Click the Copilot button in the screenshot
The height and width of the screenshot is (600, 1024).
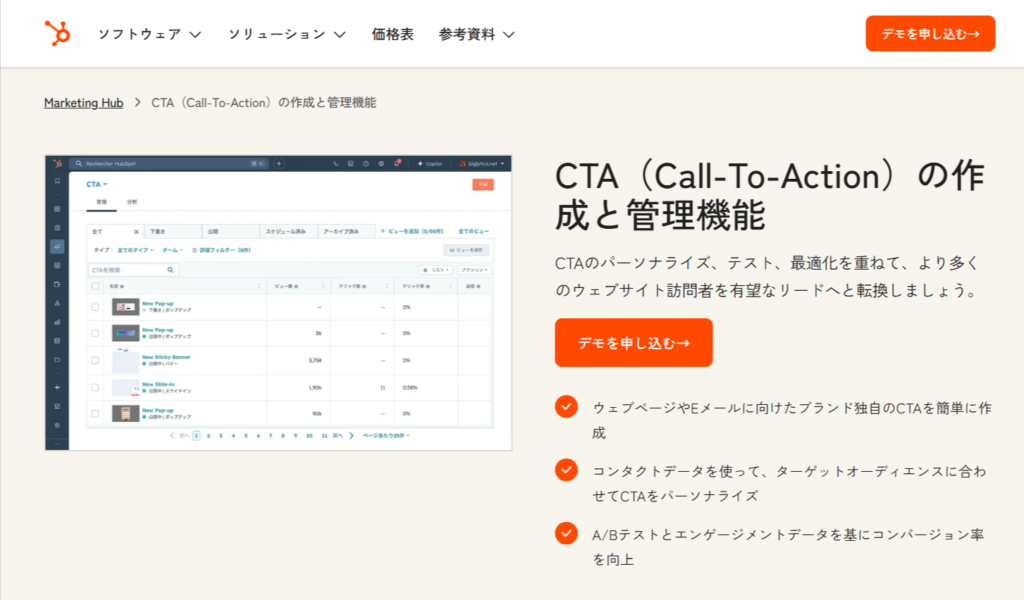[430, 163]
